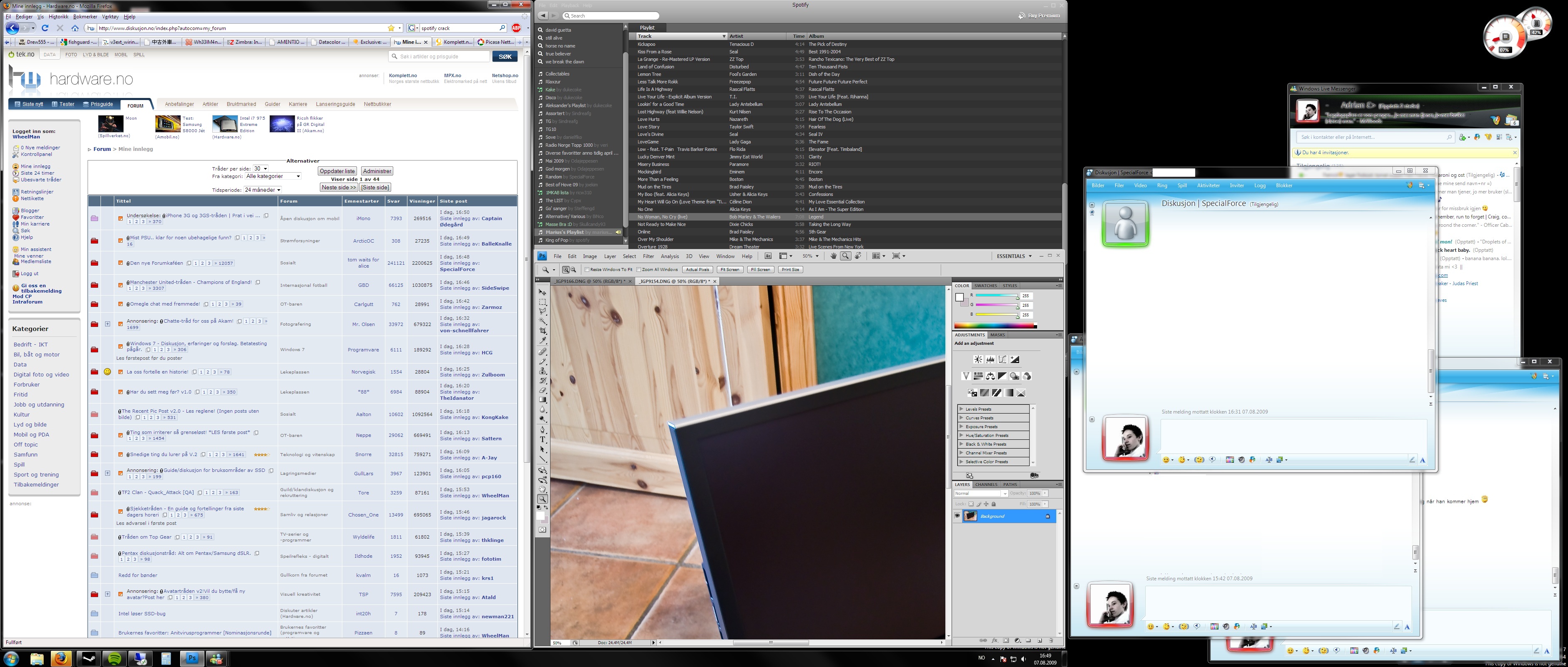Select the Pen tool in Photoshop
Image resolution: width=1568 pixels, height=667 pixels.
[x=543, y=430]
